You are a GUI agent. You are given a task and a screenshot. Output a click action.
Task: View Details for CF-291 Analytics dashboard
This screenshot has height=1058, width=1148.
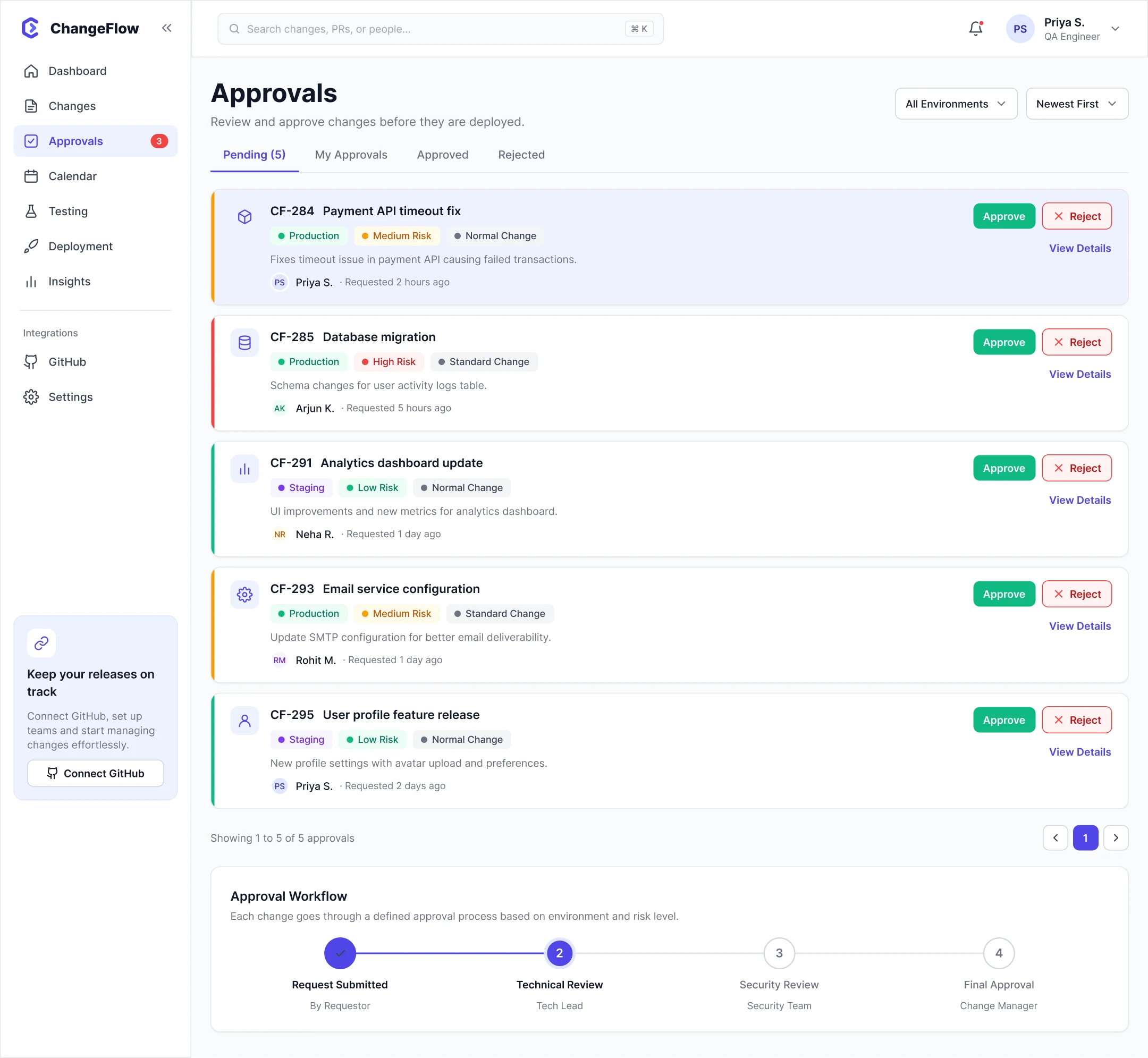pos(1079,500)
